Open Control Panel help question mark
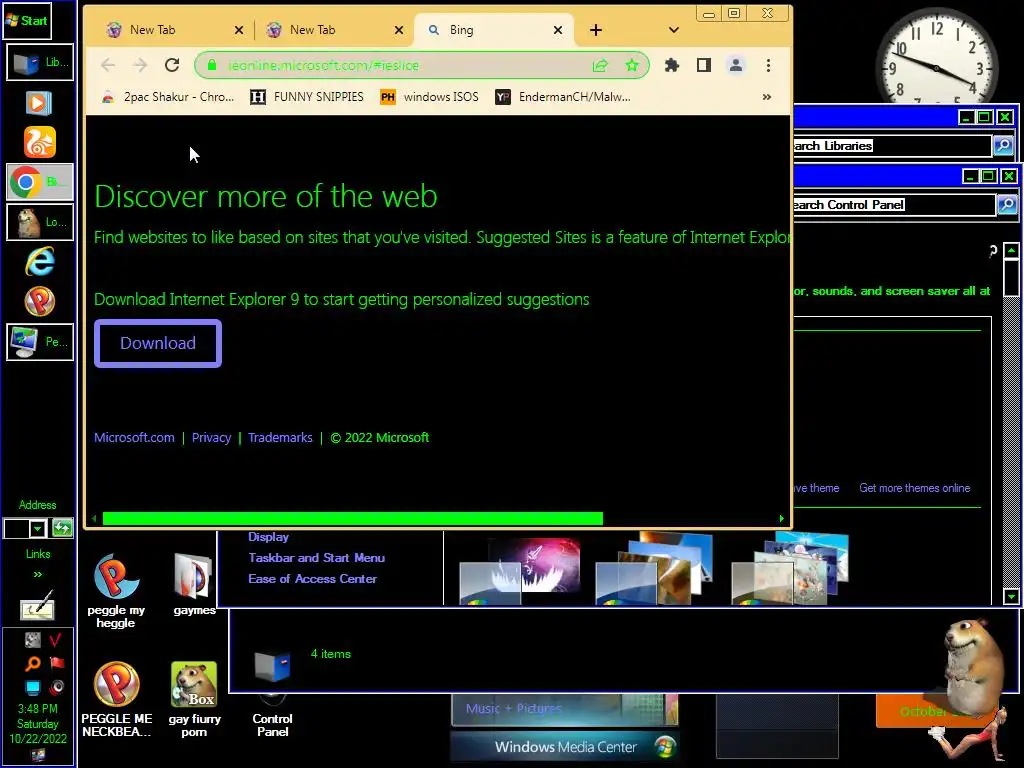The width and height of the screenshot is (1024, 768). [993, 250]
